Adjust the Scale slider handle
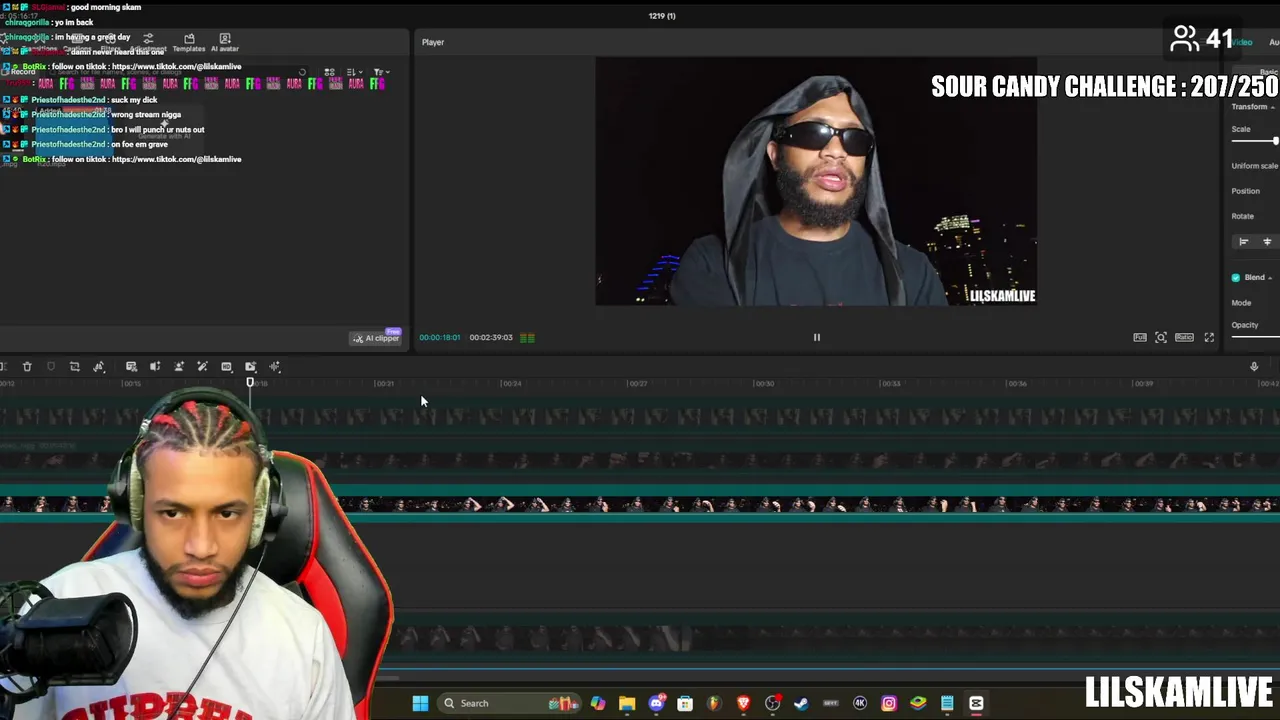This screenshot has height=720, width=1280. coord(1276,141)
